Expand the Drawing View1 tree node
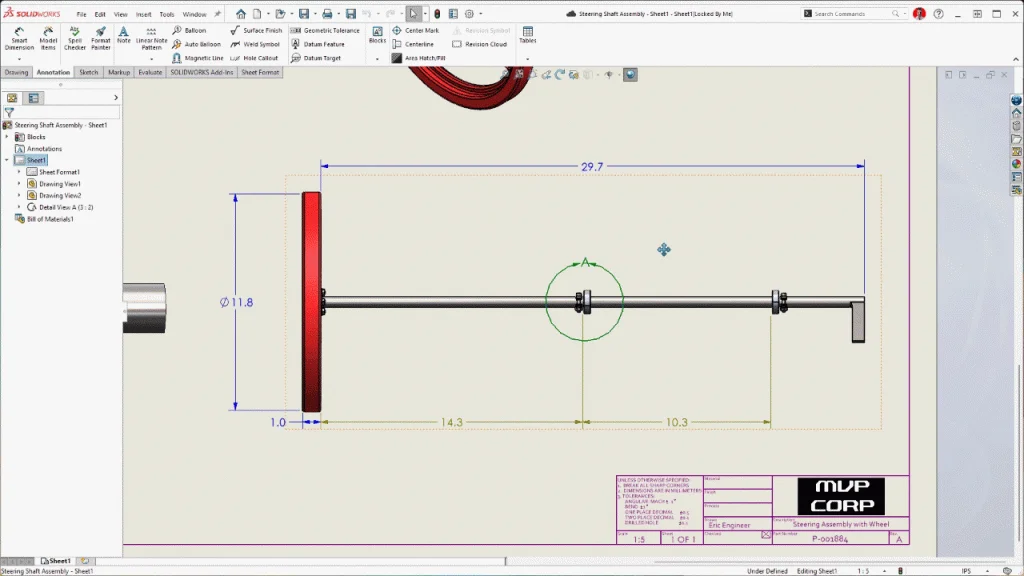Screen dimensions: 1024x576 (x=19, y=184)
